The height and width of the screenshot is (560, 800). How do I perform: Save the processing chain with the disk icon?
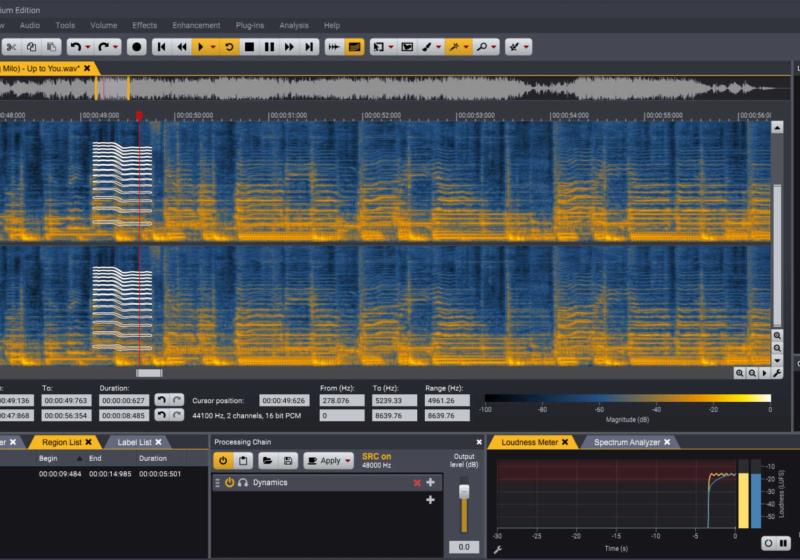click(x=288, y=460)
